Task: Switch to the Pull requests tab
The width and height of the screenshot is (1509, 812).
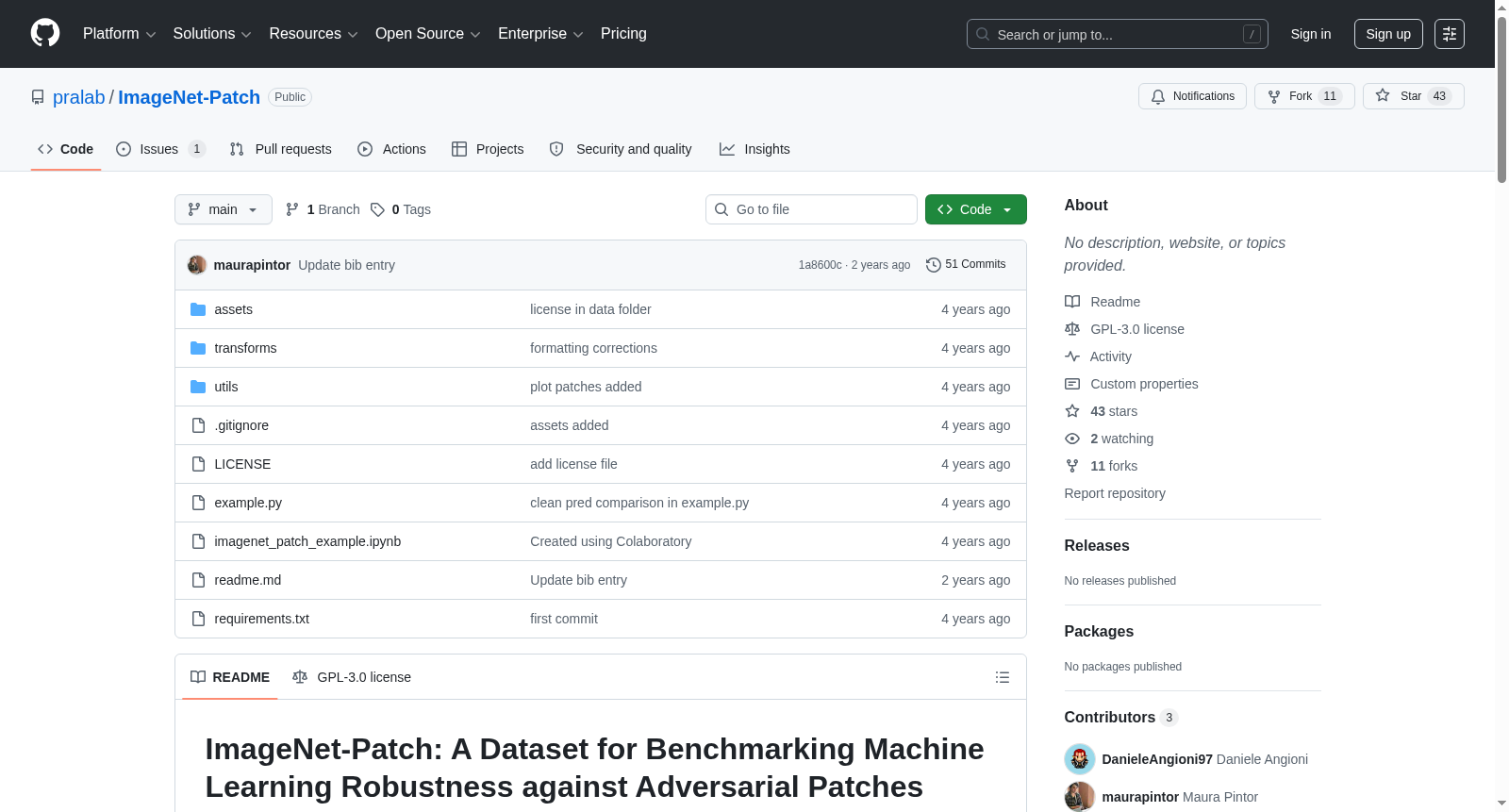Action: pos(281,149)
